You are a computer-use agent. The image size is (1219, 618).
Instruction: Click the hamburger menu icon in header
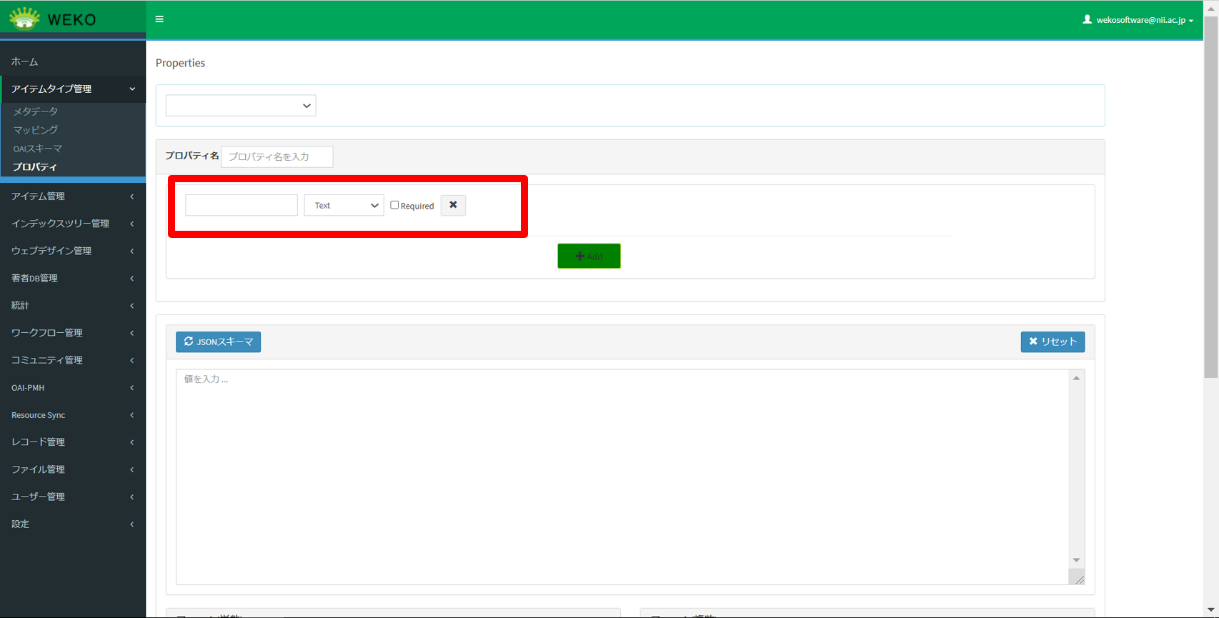pos(159,19)
